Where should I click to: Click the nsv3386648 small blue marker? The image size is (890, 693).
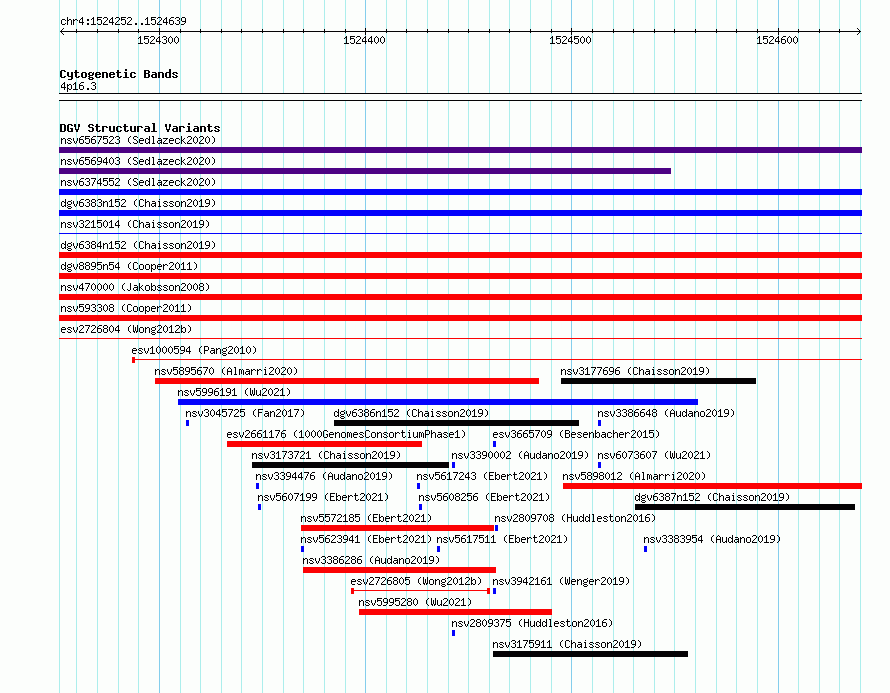coord(599,423)
